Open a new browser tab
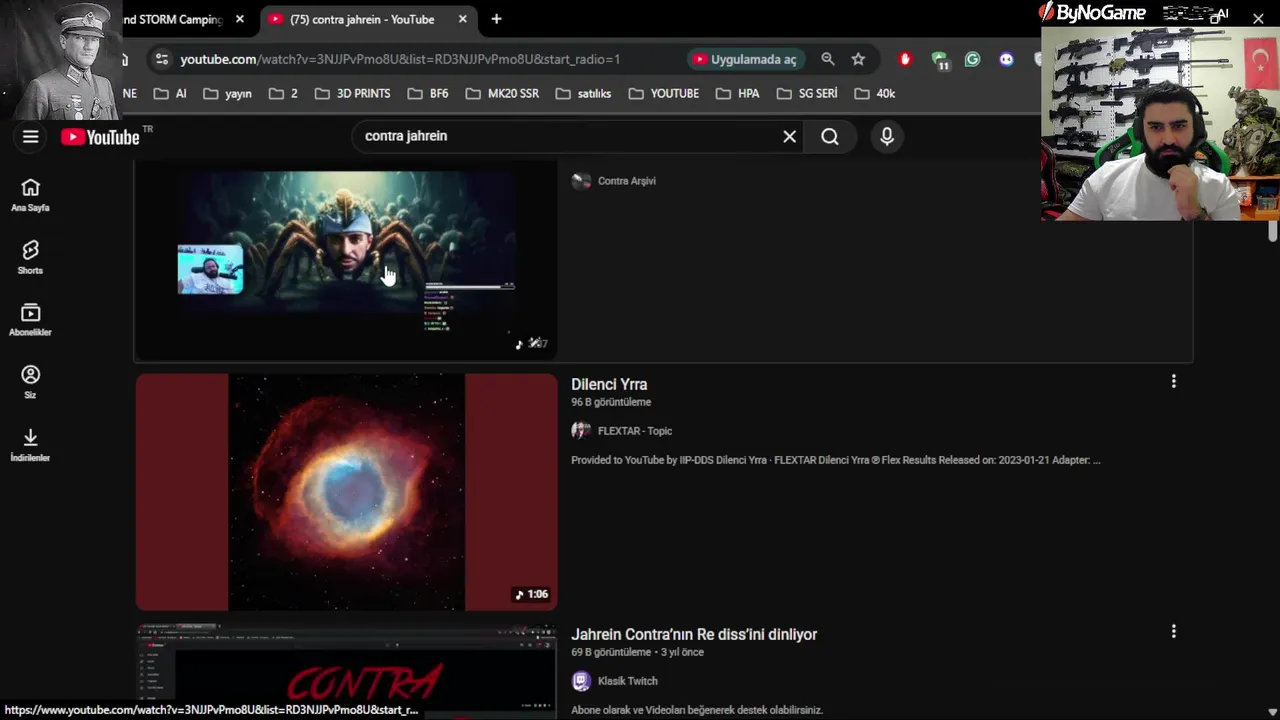The width and height of the screenshot is (1280, 720). point(496,19)
